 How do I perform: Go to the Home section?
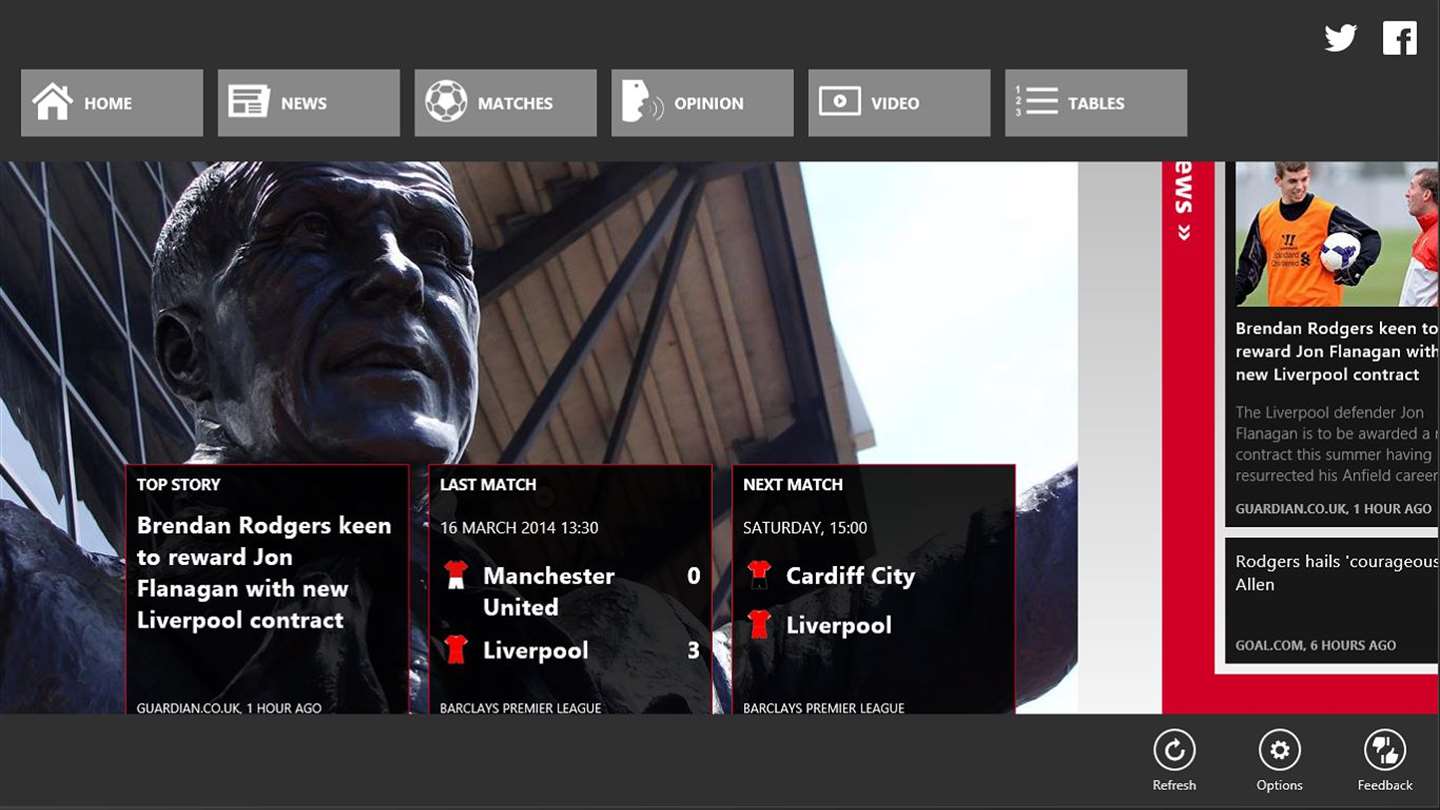pos(112,103)
